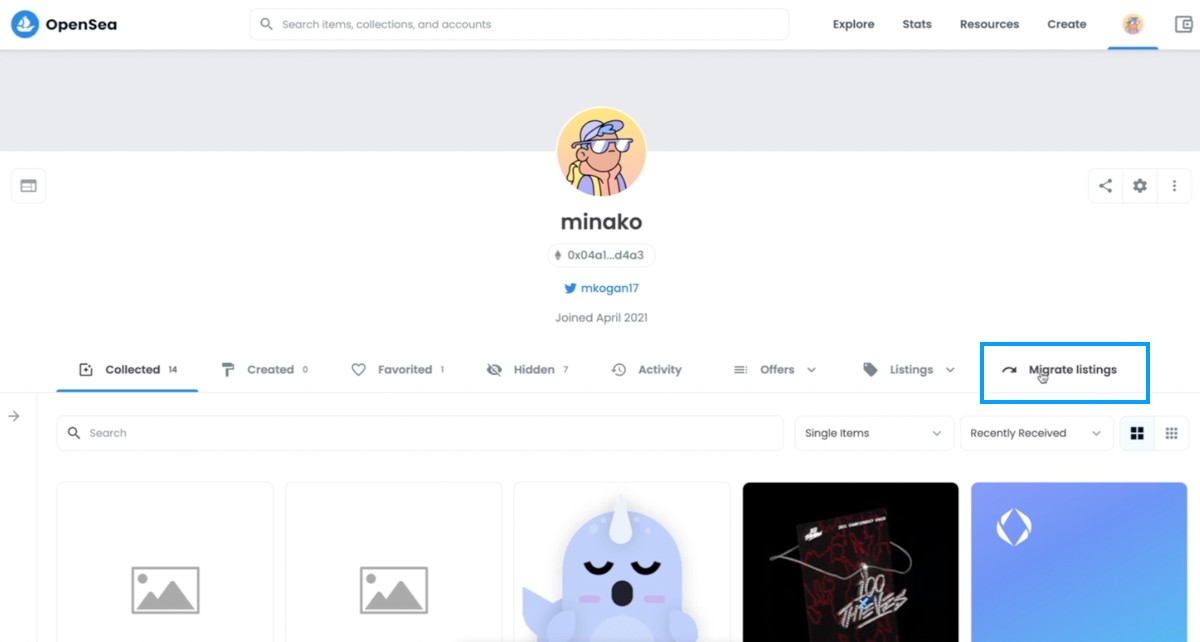
Task: Switch to the Activity tab
Action: tap(646, 369)
